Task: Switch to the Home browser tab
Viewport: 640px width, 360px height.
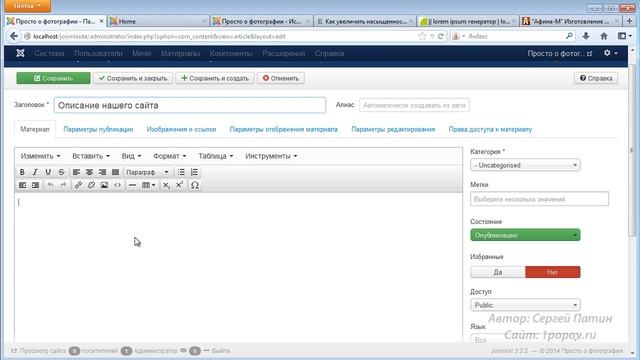Action: click(158, 21)
